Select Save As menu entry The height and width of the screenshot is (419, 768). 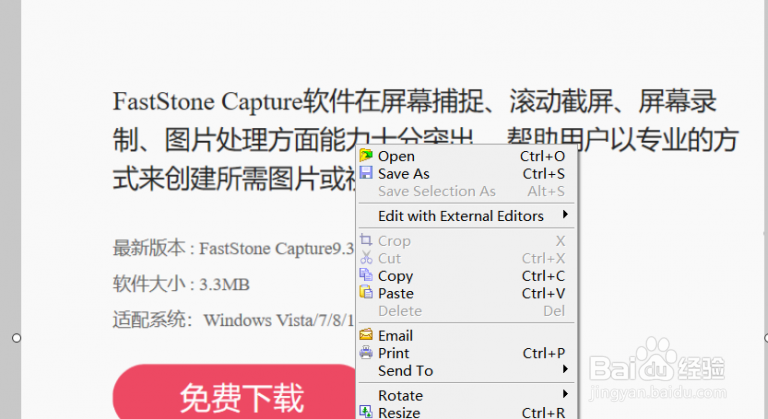click(466, 173)
